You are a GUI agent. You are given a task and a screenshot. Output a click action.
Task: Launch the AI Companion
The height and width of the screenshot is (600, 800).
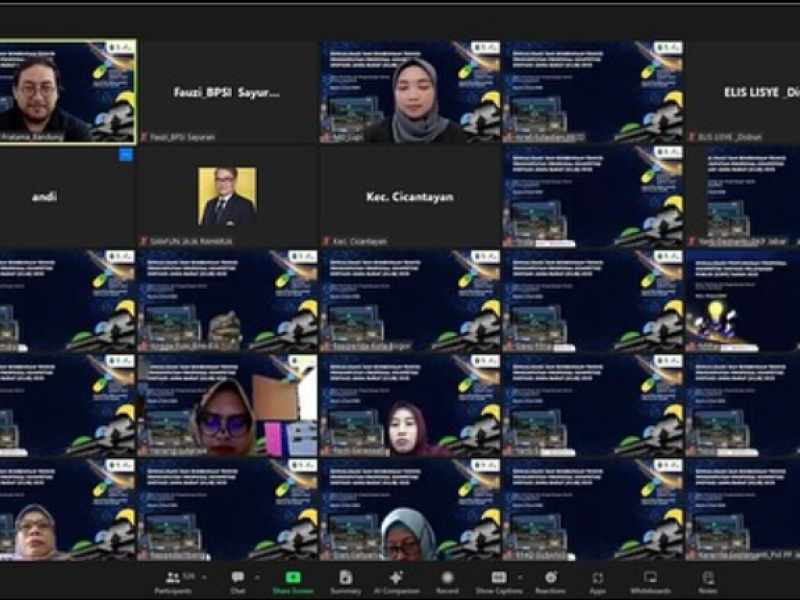(x=396, y=578)
